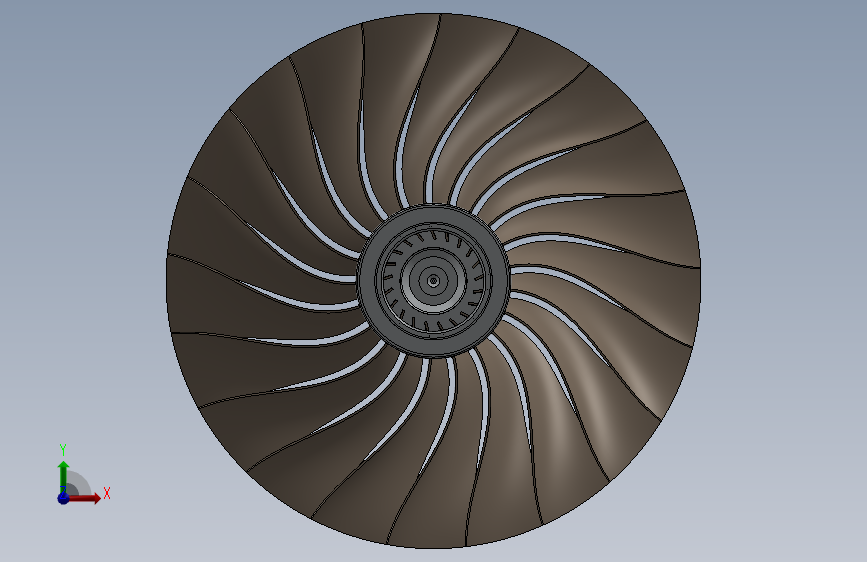The height and width of the screenshot is (562, 867).
Task: Click the green Y axis arrow of triad
Action: tap(63, 477)
